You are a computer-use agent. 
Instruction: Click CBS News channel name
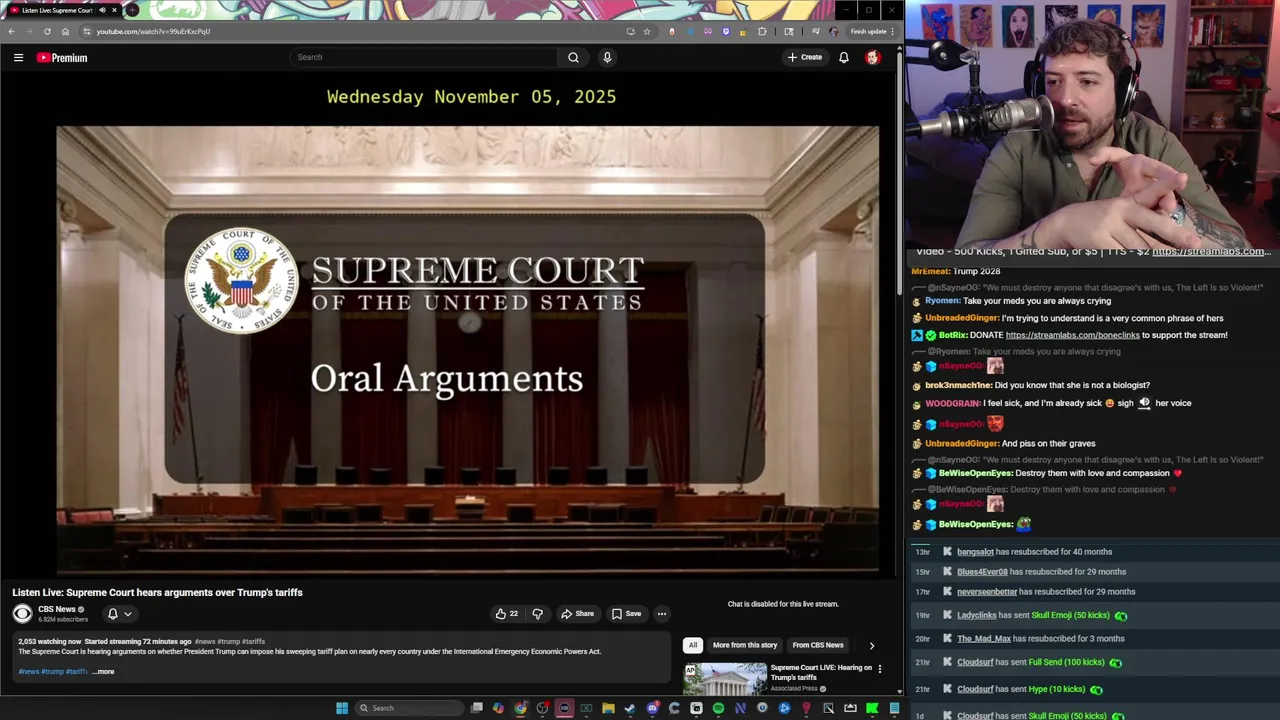(x=57, y=609)
